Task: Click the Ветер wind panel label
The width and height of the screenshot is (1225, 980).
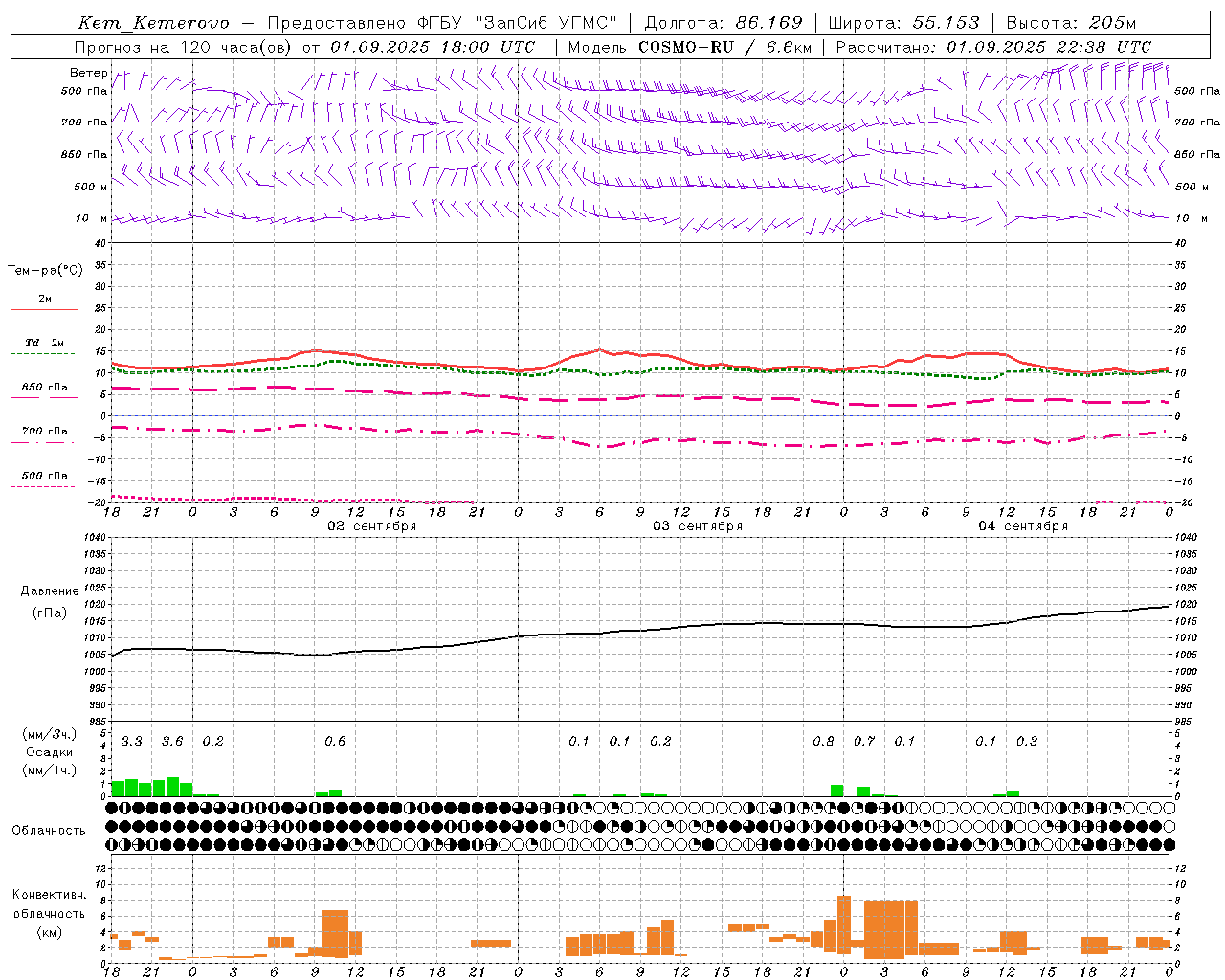Action: pyautogui.click(x=88, y=73)
